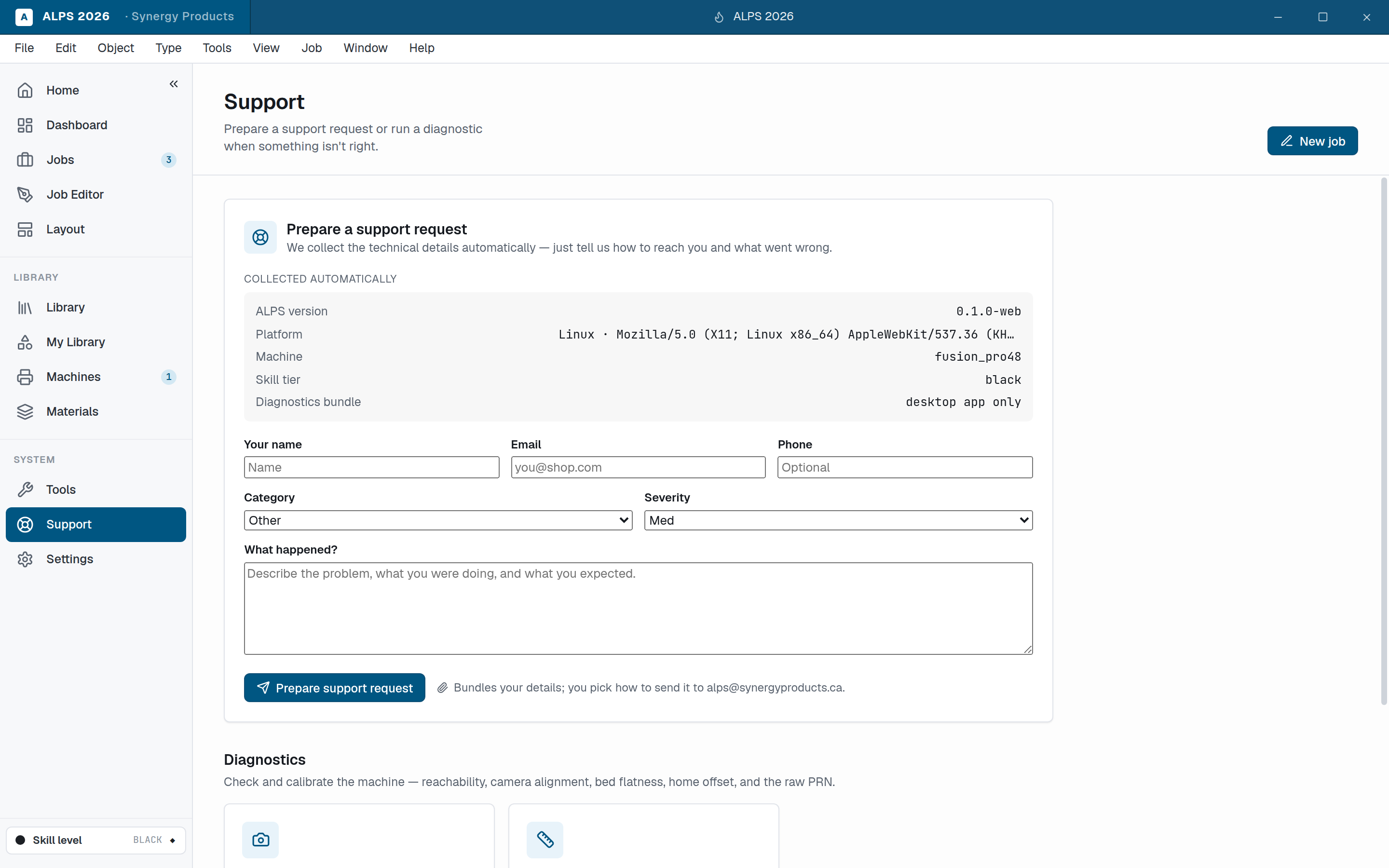Open the Skill level BLACK selector
The width and height of the screenshot is (1389, 868).
click(x=96, y=840)
